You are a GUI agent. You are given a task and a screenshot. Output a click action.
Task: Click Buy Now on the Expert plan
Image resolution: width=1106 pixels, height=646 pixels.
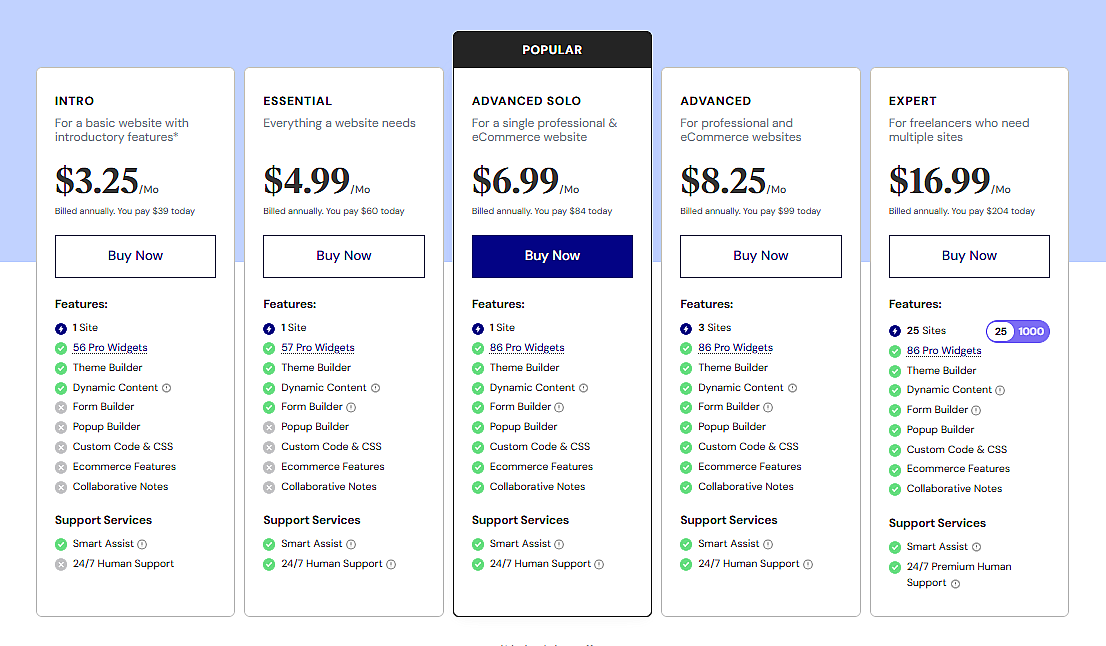coord(968,256)
